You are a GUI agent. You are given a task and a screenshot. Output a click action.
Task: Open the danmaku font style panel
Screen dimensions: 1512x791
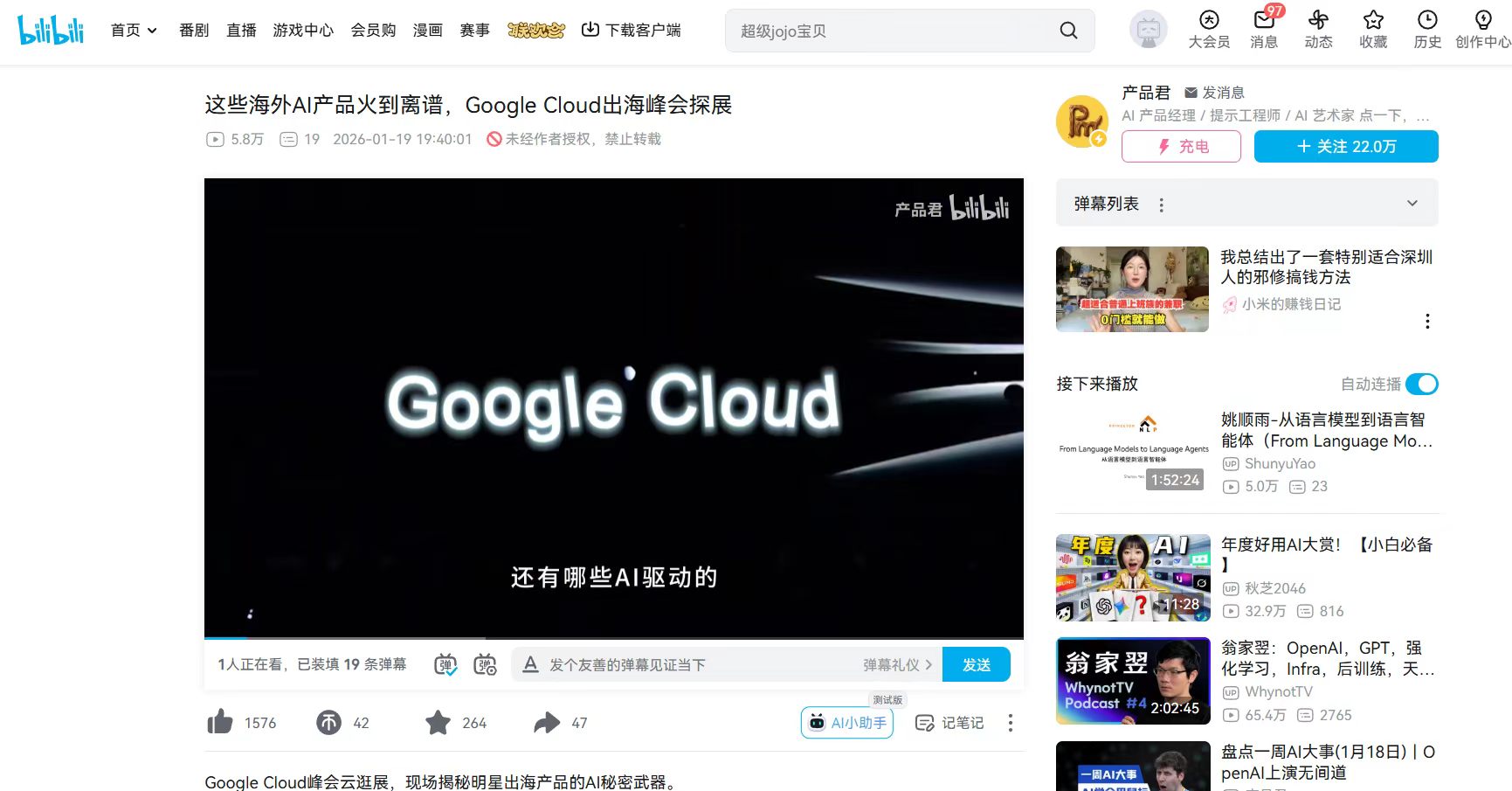click(530, 664)
